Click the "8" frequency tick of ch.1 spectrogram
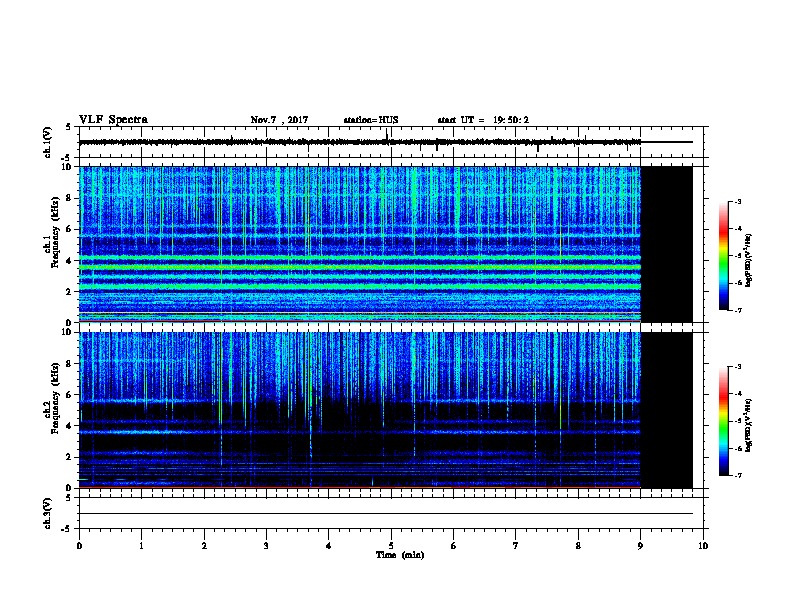This screenshot has width=792, height=612. (x=69, y=198)
